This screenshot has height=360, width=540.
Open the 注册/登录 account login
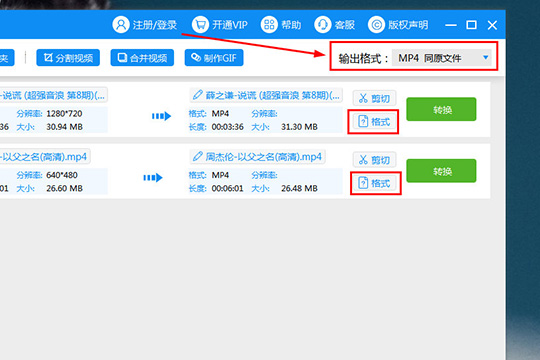tap(144, 25)
